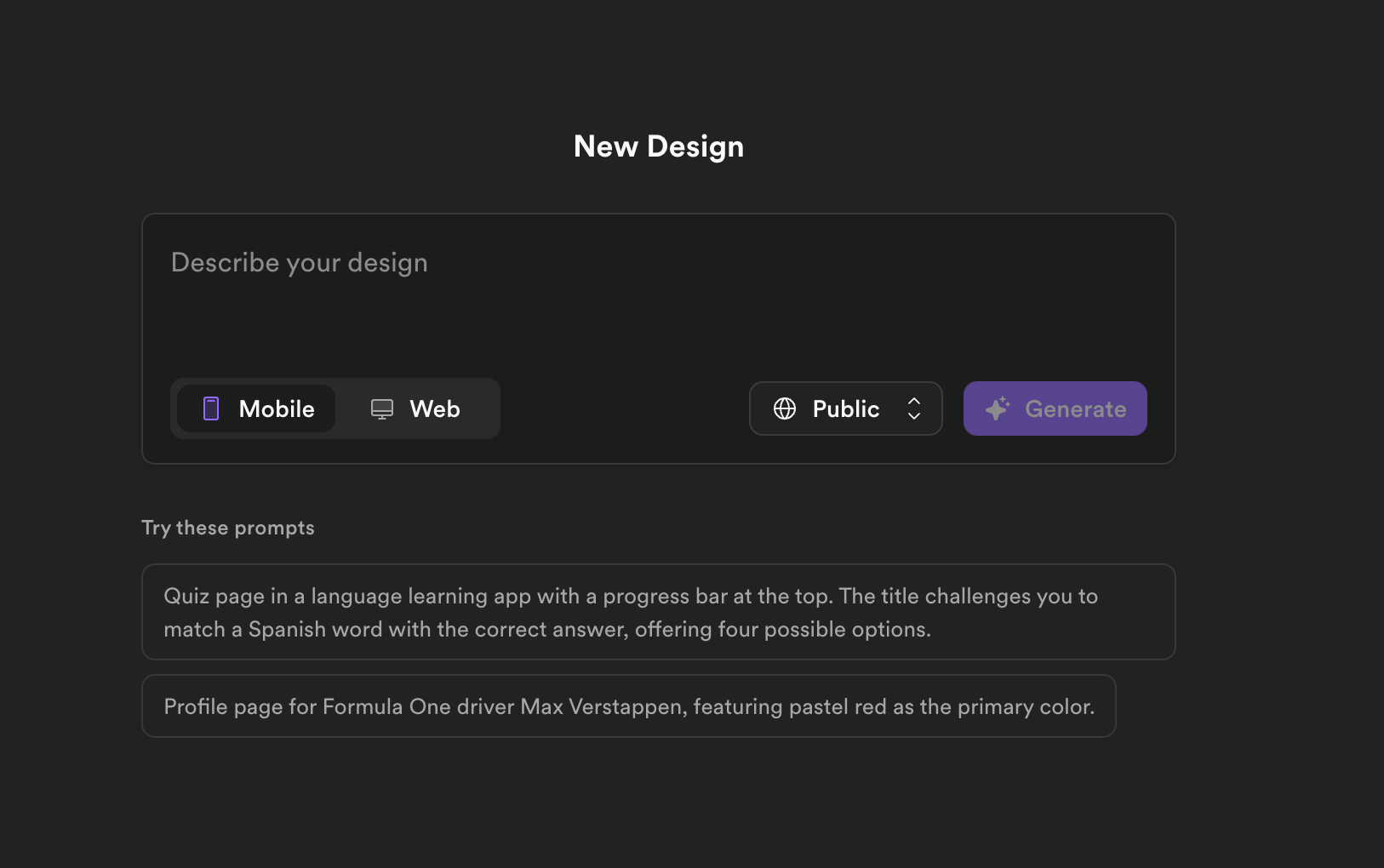The height and width of the screenshot is (868, 1384).
Task: Click the up-down chevron arrows icon
Action: coord(914,408)
